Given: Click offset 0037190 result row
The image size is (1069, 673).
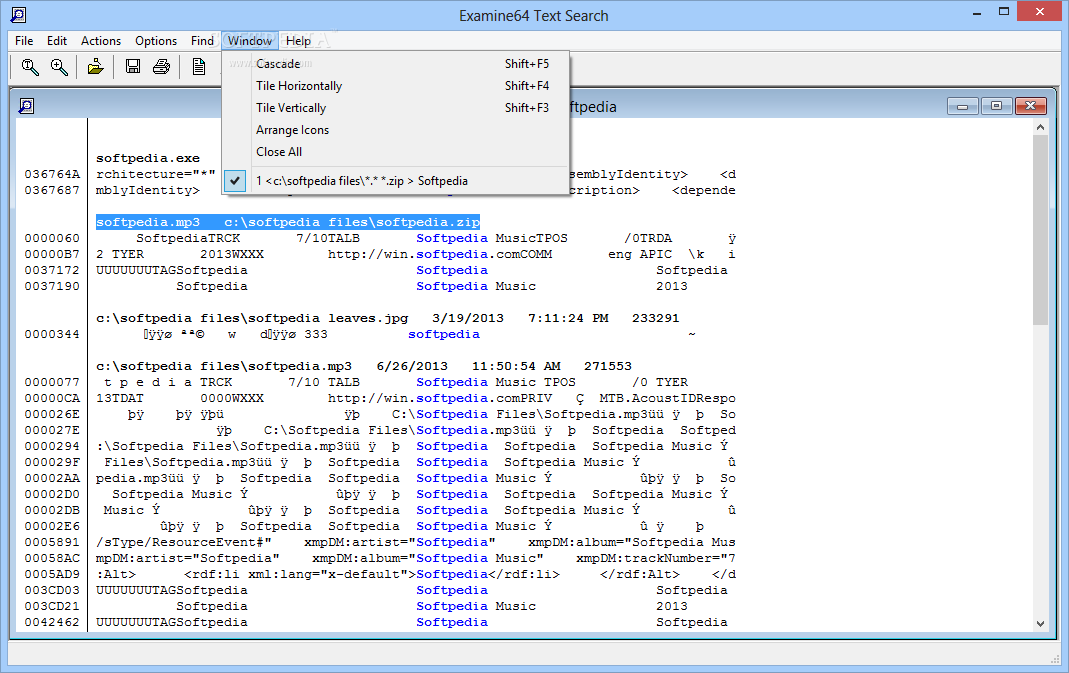Looking at the screenshot, I should [52, 286].
